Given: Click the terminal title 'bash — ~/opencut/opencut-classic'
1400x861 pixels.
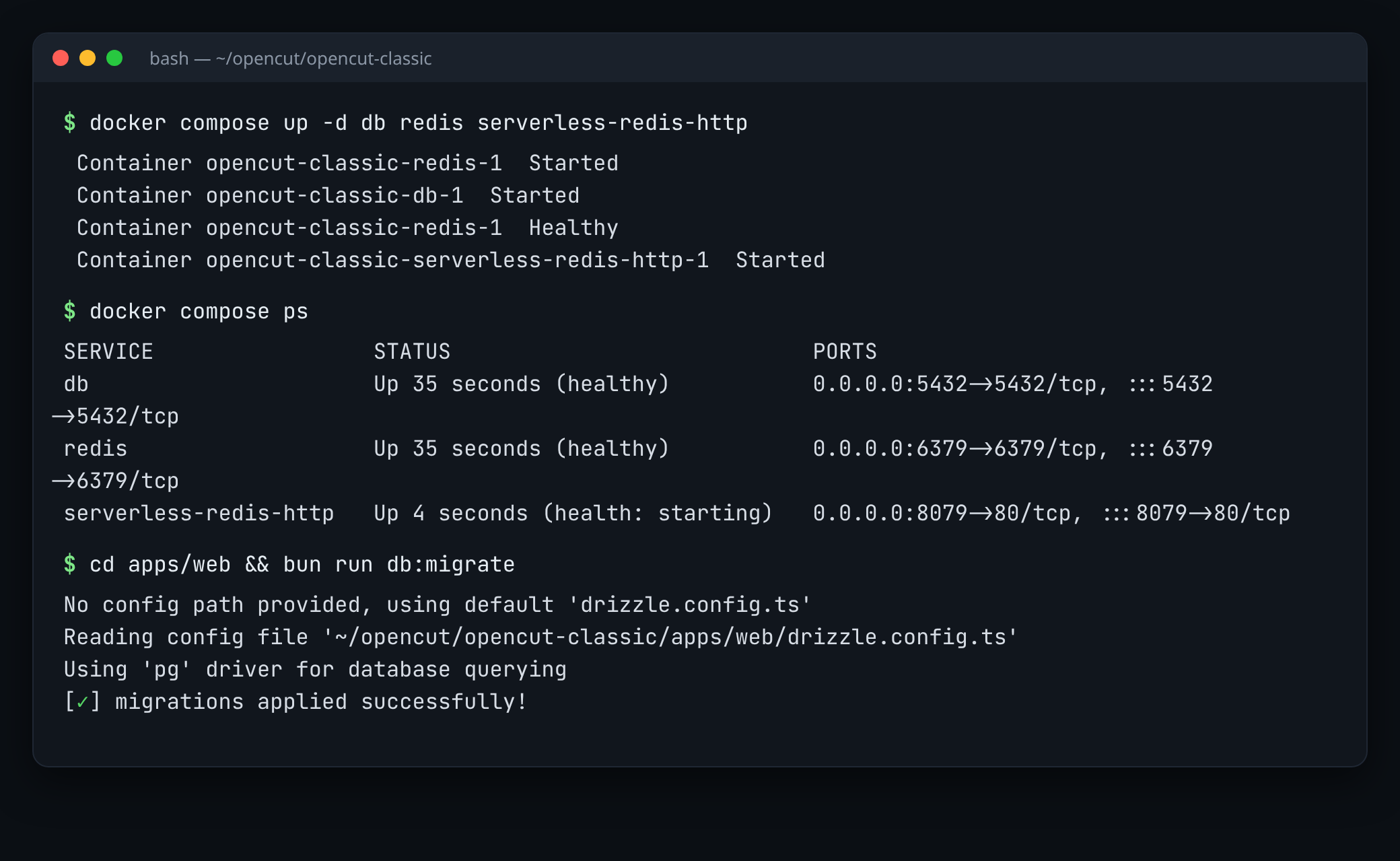Looking at the screenshot, I should point(290,59).
